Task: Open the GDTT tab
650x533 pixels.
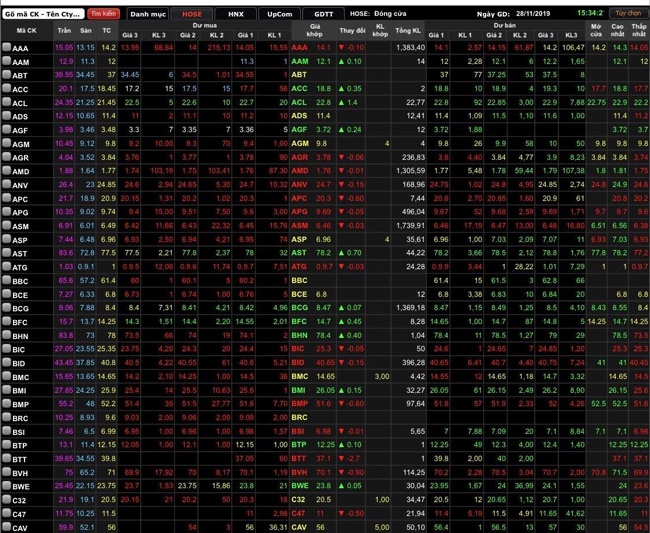Action: 323,15
